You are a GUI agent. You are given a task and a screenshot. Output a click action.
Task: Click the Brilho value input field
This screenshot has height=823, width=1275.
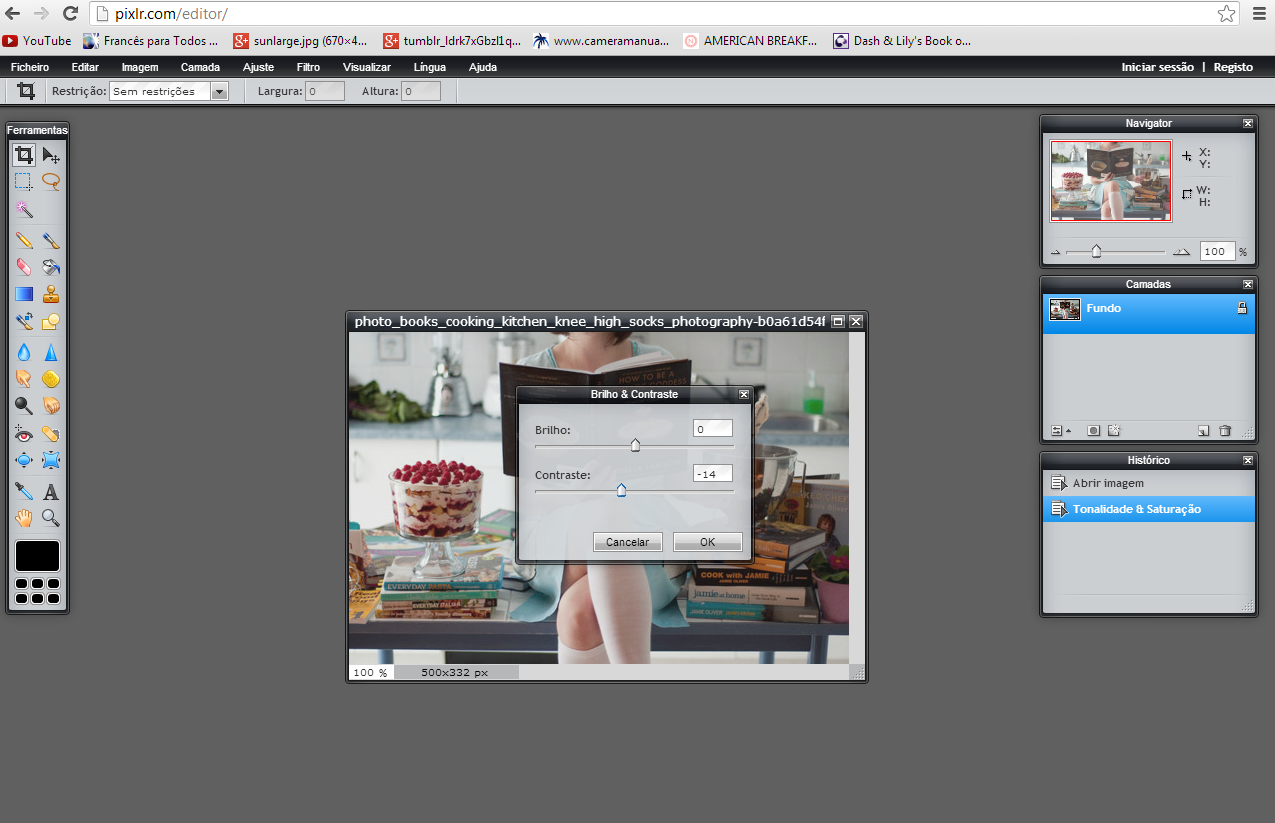point(712,429)
